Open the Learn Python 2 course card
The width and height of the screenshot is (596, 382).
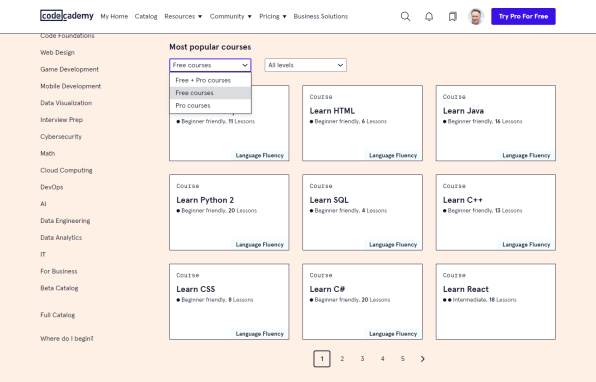229,212
